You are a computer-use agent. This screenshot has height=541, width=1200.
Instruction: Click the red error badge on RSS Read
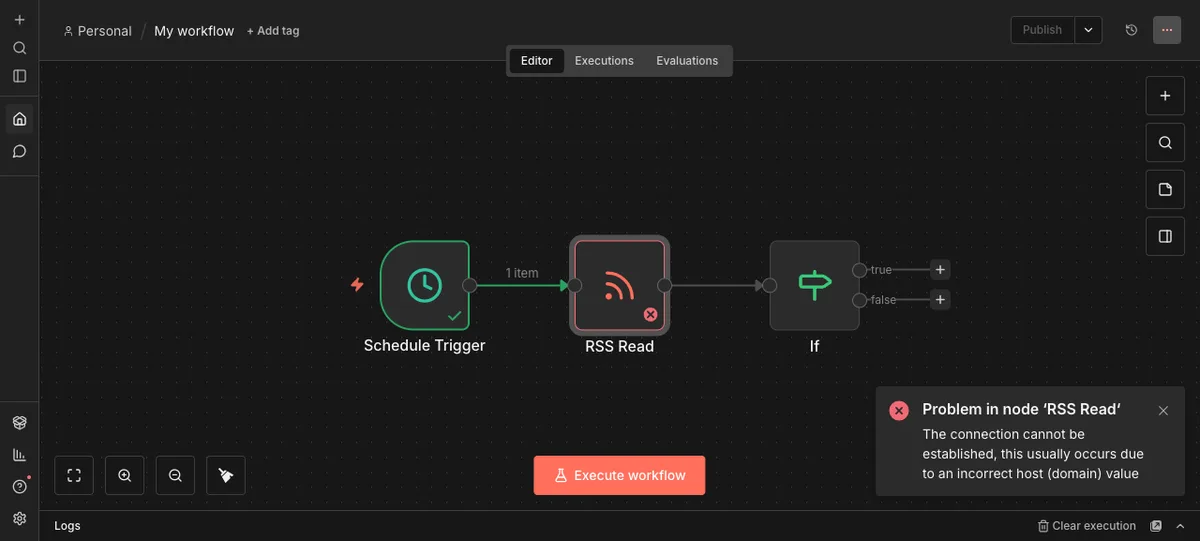click(x=650, y=314)
